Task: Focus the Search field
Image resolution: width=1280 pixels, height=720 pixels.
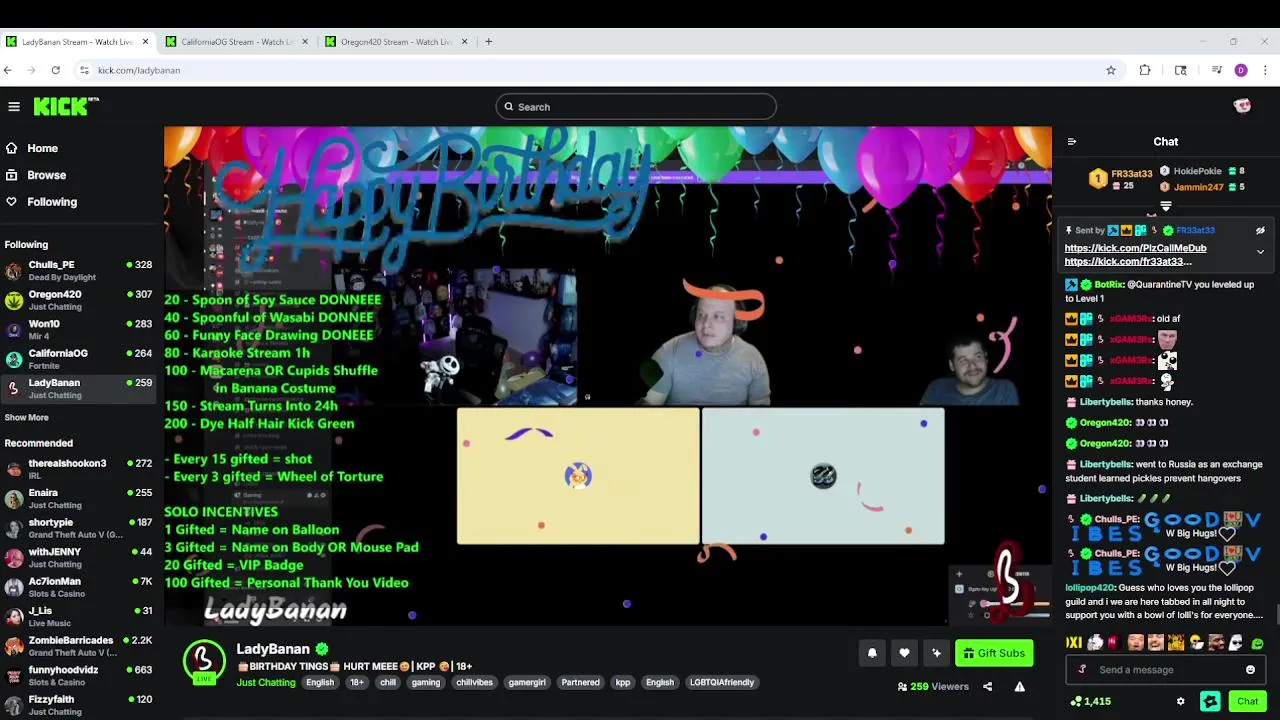Action: pyautogui.click(x=636, y=107)
